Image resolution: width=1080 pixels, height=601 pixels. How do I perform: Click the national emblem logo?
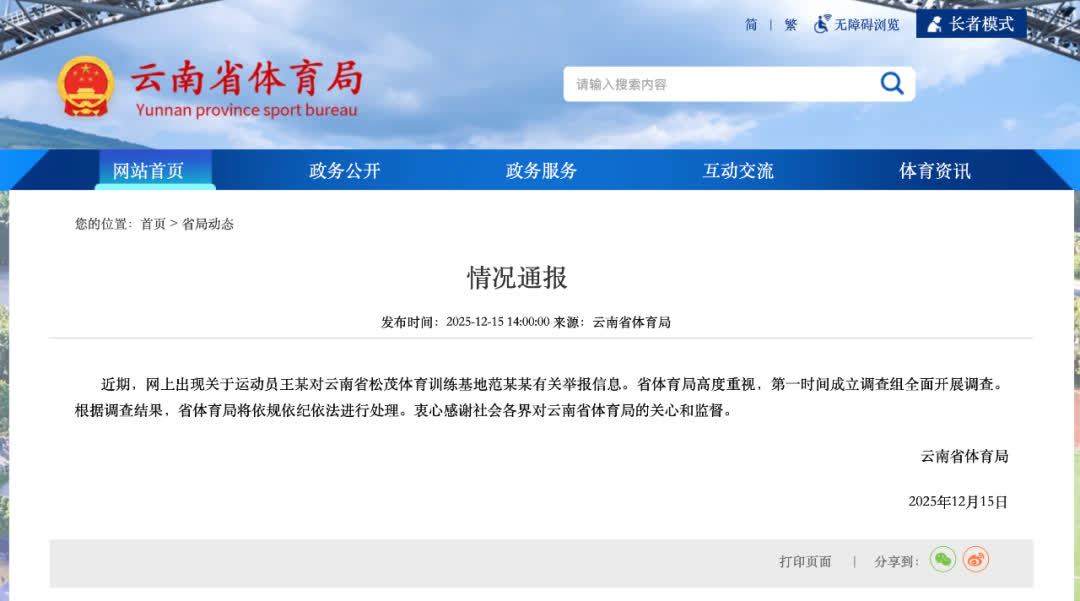tap(86, 86)
